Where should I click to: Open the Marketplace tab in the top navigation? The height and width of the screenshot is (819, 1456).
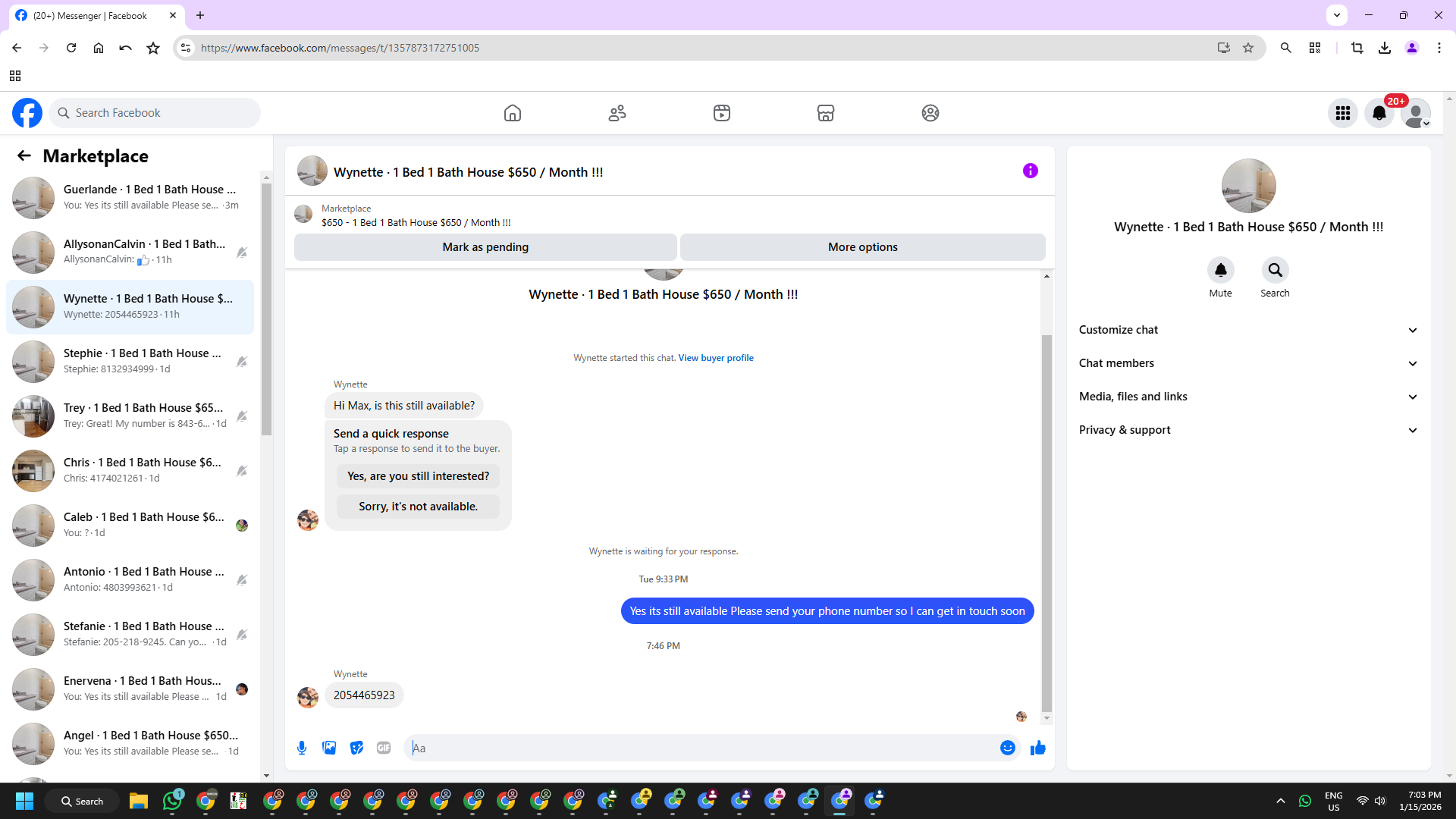tap(825, 113)
